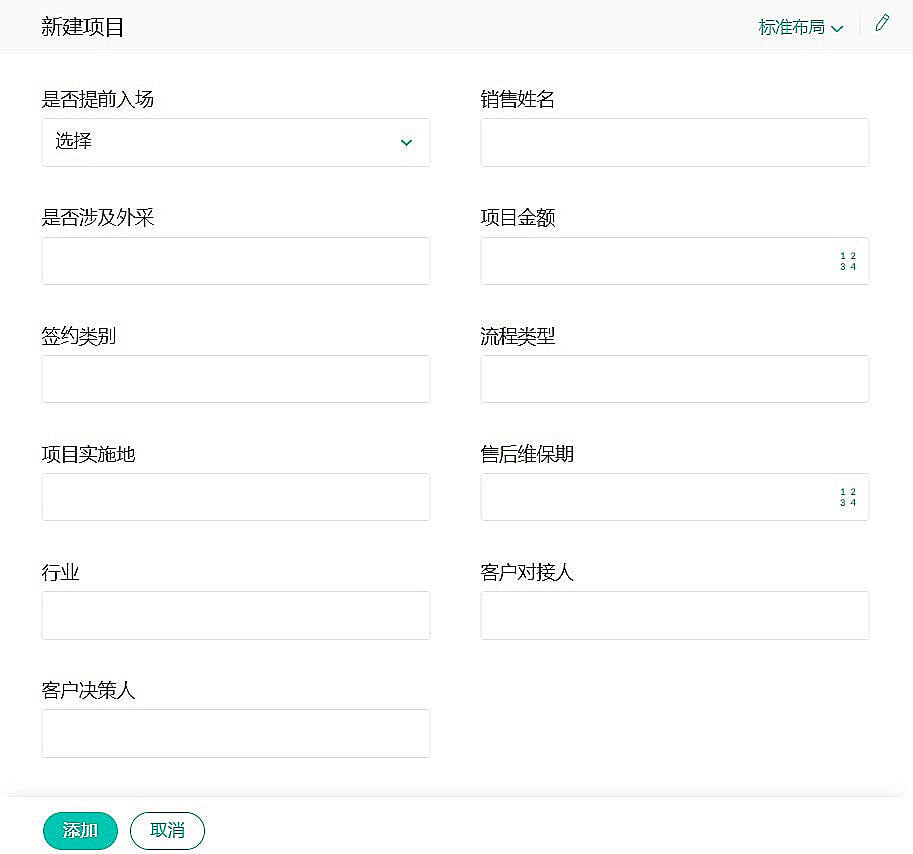Screen dimensions: 913x854
Task: Click the 是否提前入场 field label
Action: coord(97,99)
